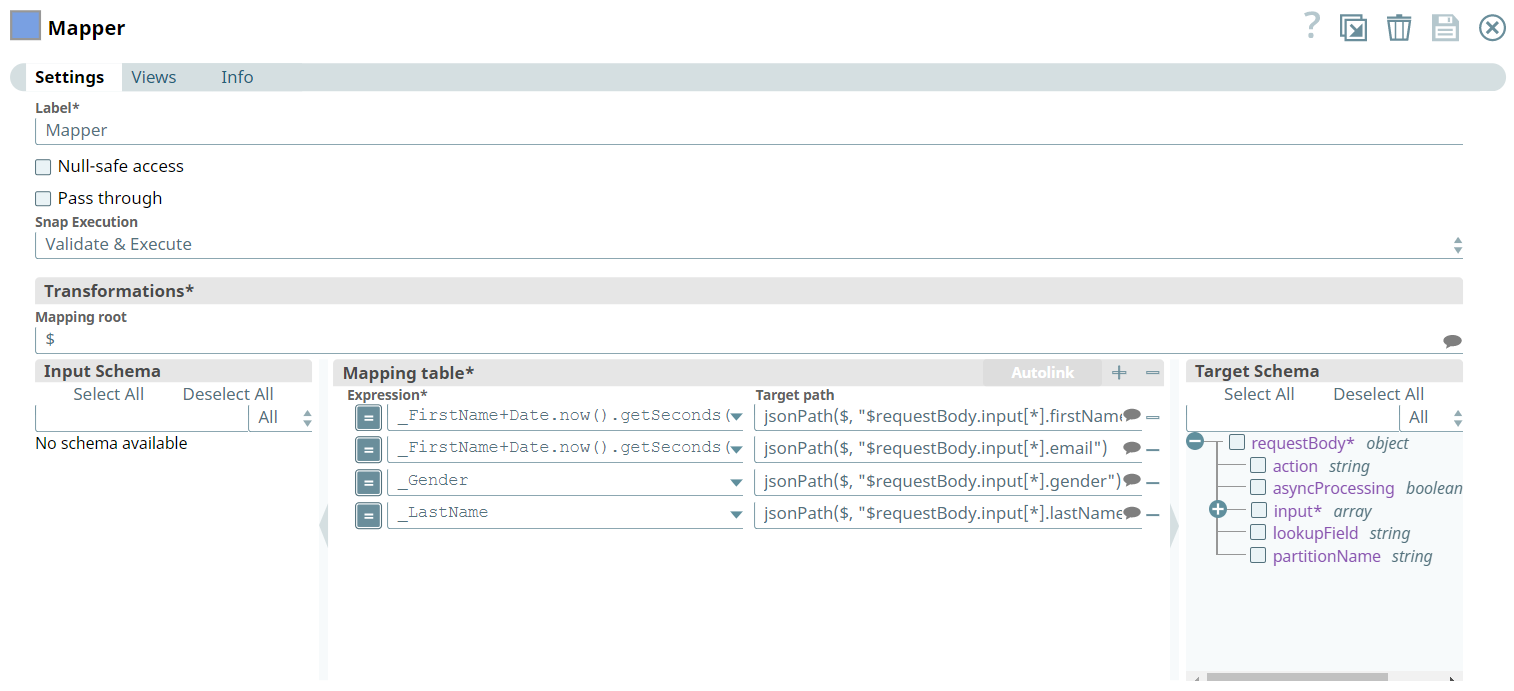Screen dimensions: 1514x691
Task: Switch to the Settings tab
Action: [69, 77]
